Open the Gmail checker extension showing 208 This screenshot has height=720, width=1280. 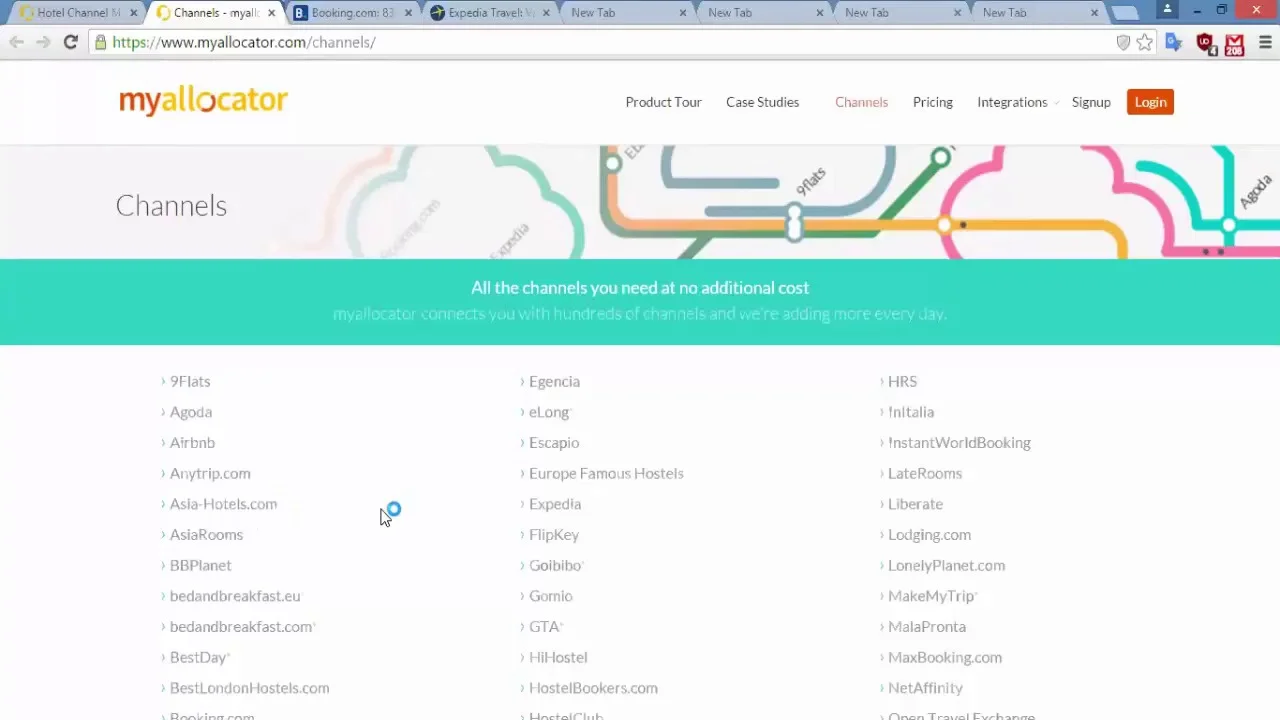1234,45
